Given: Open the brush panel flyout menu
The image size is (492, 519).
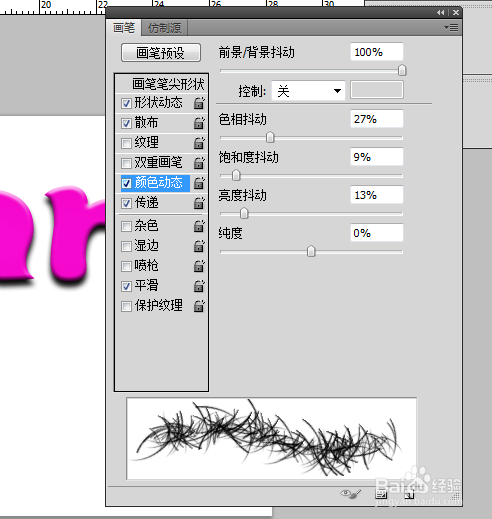Looking at the screenshot, I should coord(451,27).
